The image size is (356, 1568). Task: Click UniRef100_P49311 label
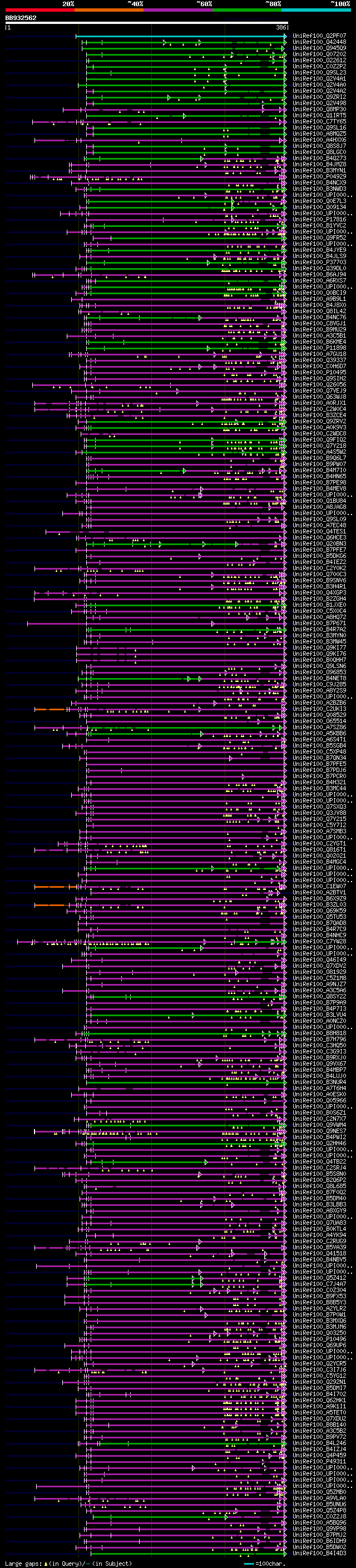pyautogui.click(x=319, y=1461)
